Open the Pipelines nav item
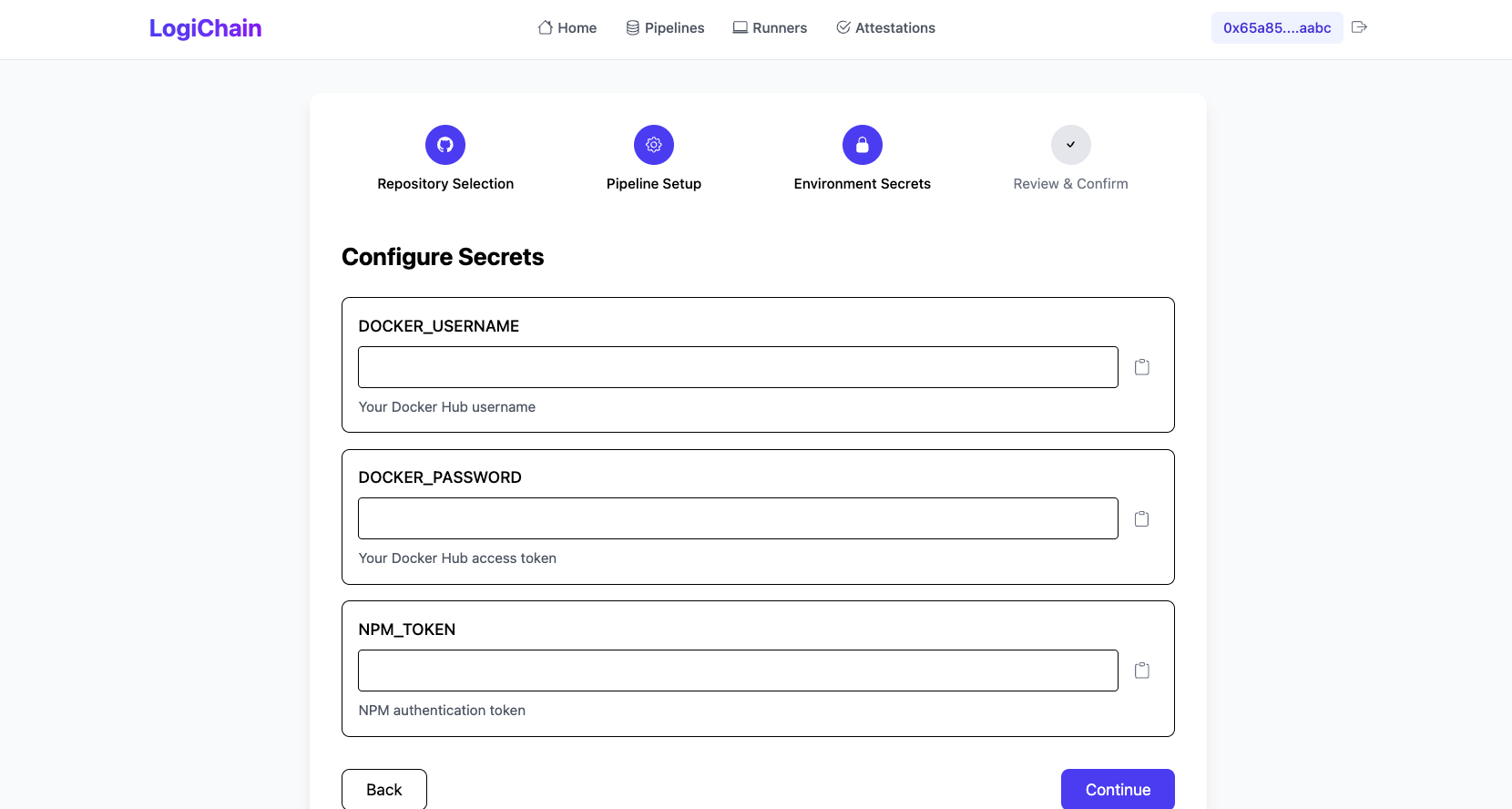 coord(666,28)
